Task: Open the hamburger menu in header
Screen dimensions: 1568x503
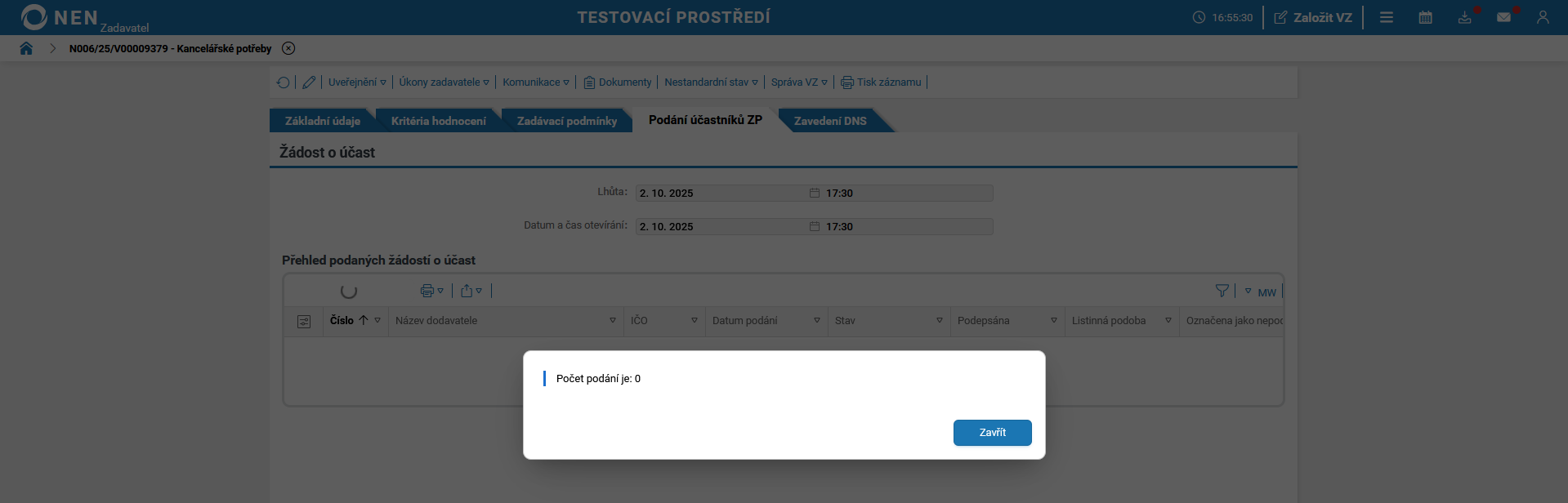Action: click(1387, 17)
